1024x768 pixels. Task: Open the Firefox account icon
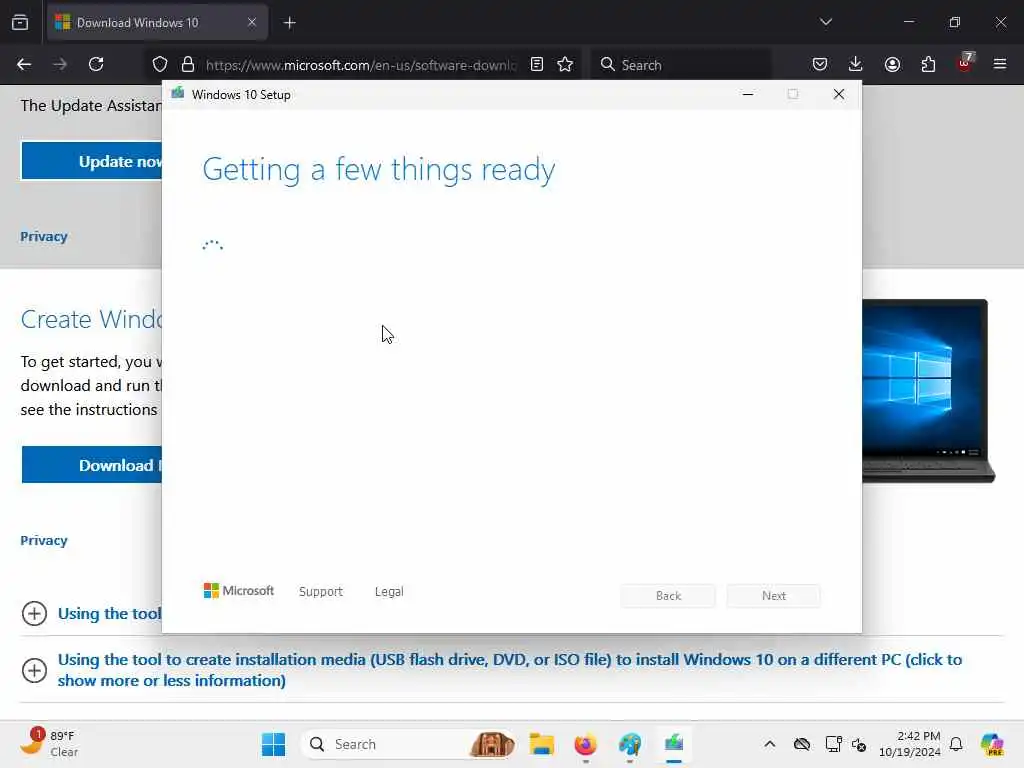tap(892, 64)
